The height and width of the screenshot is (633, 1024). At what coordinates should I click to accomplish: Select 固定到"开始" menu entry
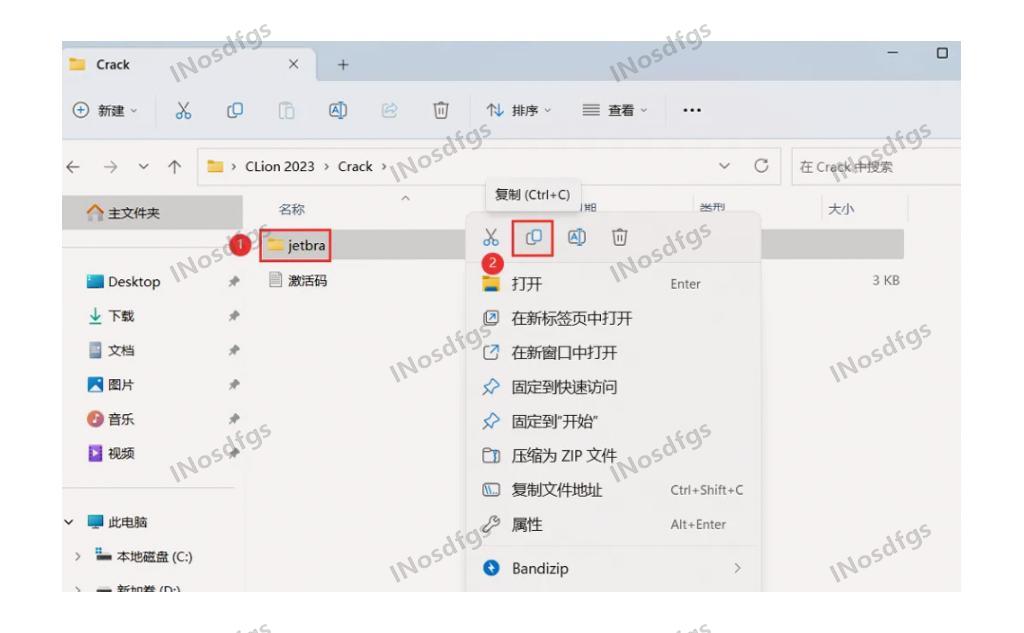[613, 421]
